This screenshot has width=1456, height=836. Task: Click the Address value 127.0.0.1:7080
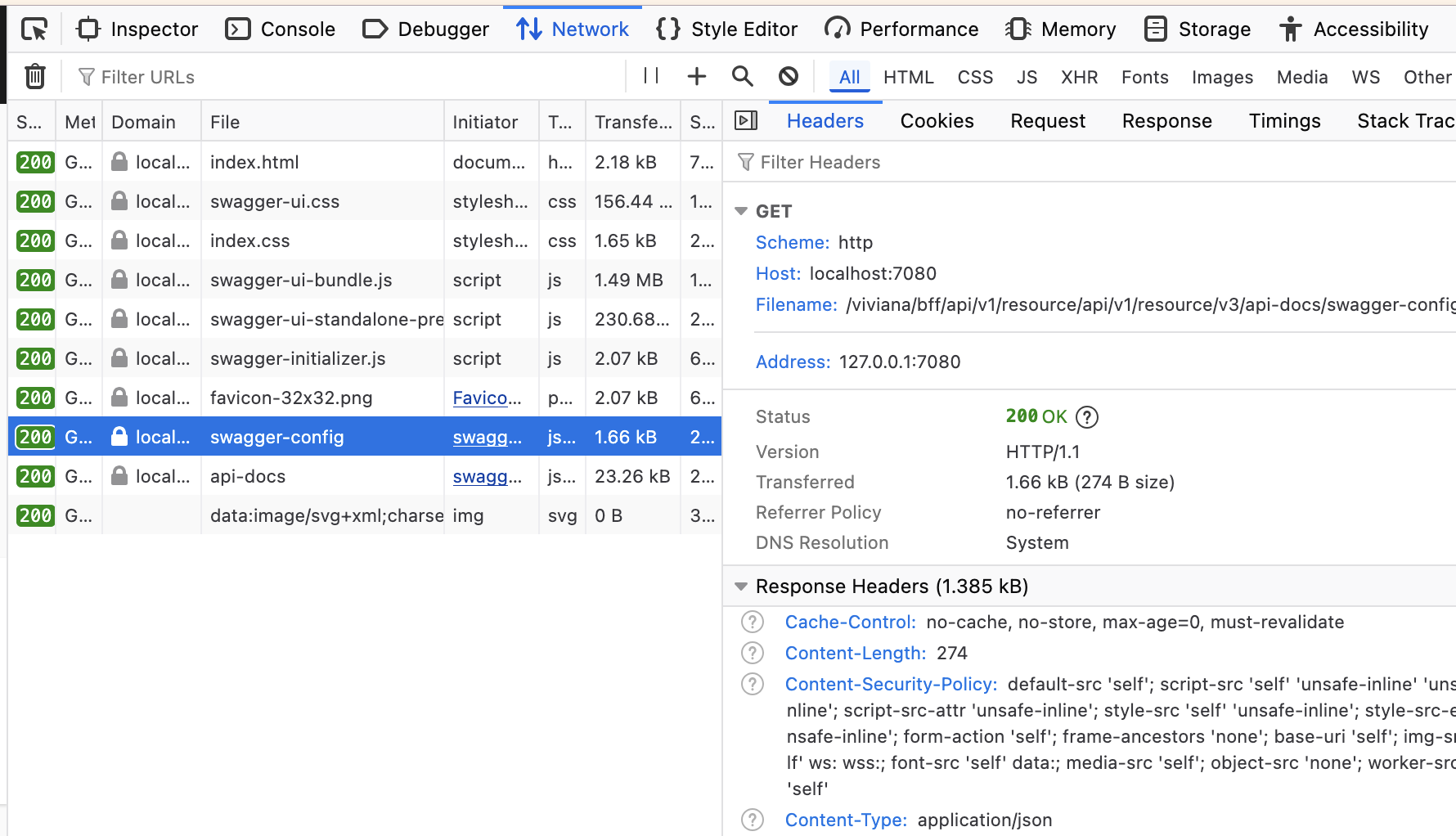pyautogui.click(x=900, y=362)
